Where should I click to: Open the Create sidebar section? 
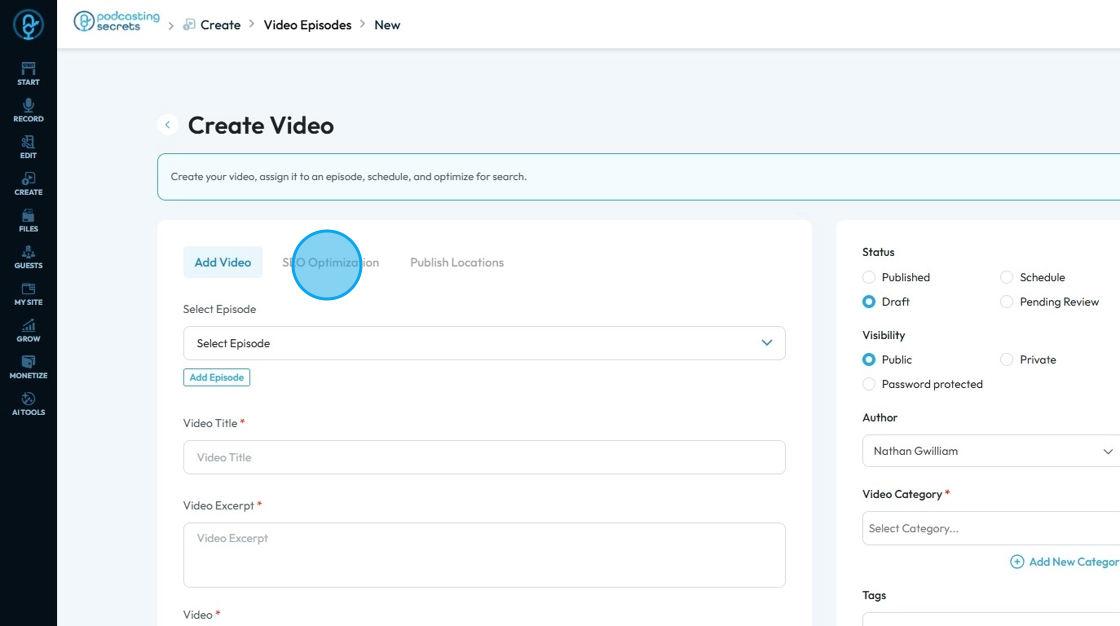(x=29, y=184)
